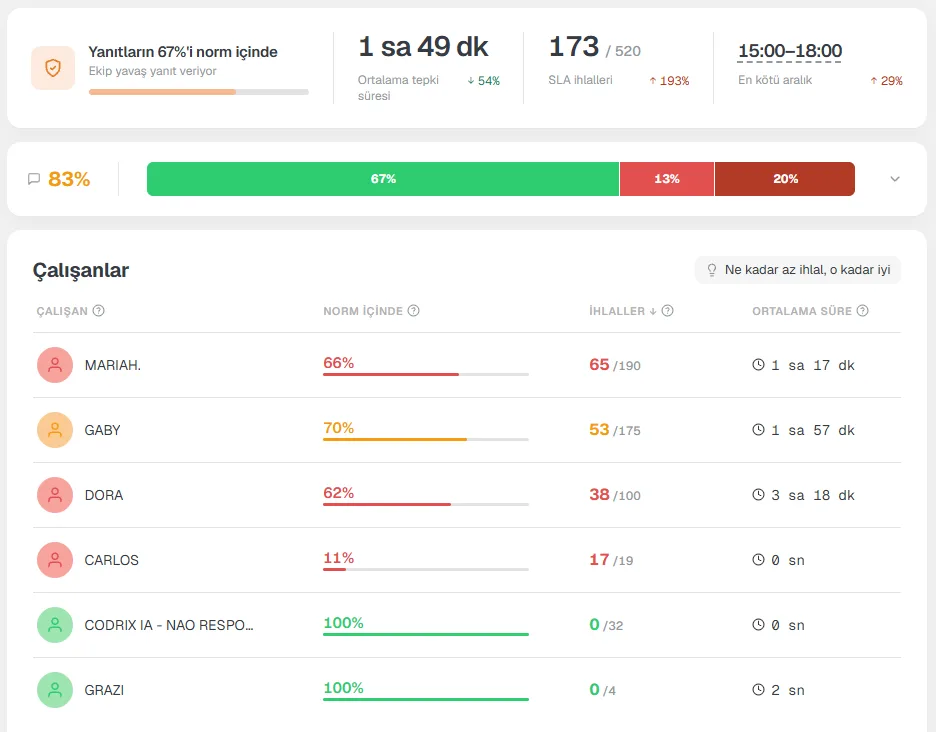The width and height of the screenshot is (936, 732).
Task: Select the GABY employee name
Action: (102, 430)
